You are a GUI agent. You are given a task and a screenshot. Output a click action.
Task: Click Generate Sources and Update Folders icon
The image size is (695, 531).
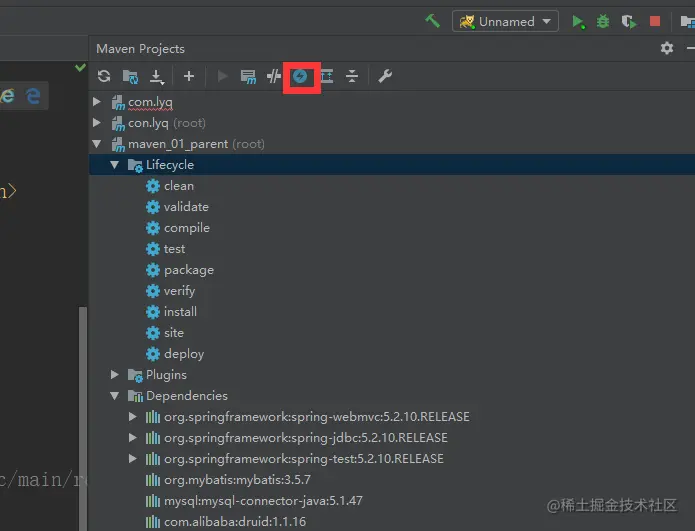(130, 76)
